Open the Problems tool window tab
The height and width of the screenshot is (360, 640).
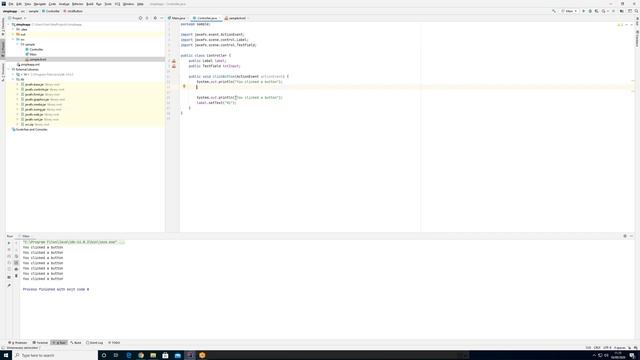[x=18, y=343]
